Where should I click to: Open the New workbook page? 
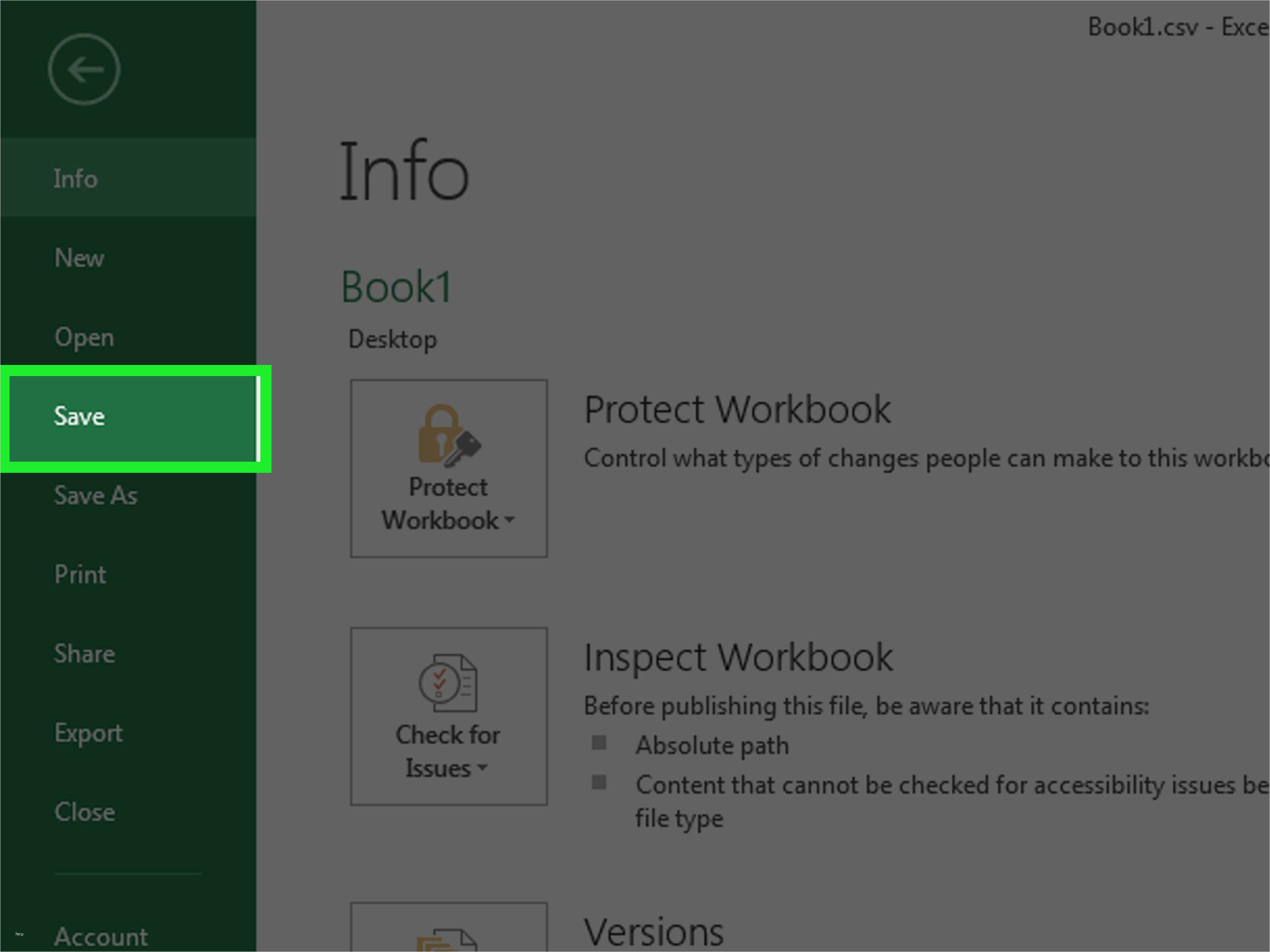tap(79, 258)
